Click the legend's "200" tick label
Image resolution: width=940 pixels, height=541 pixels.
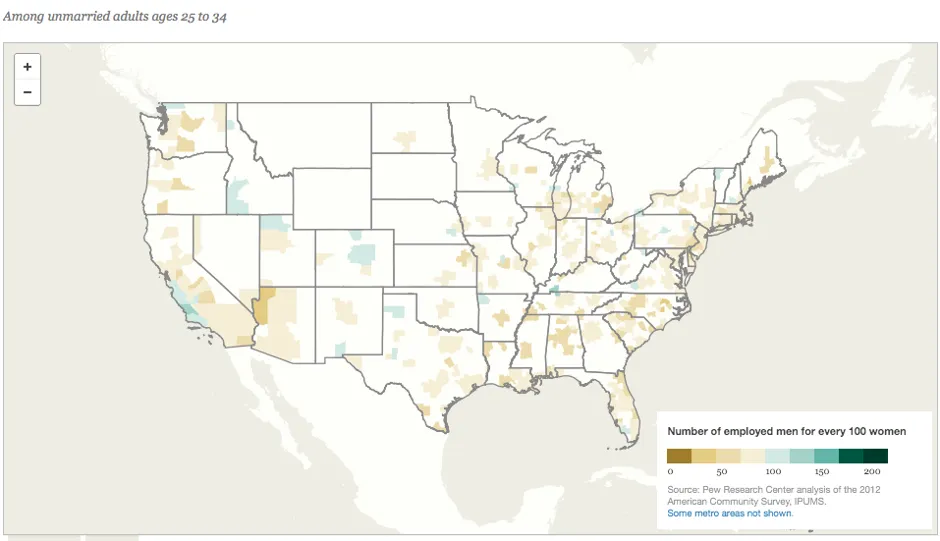pyautogui.click(x=873, y=471)
